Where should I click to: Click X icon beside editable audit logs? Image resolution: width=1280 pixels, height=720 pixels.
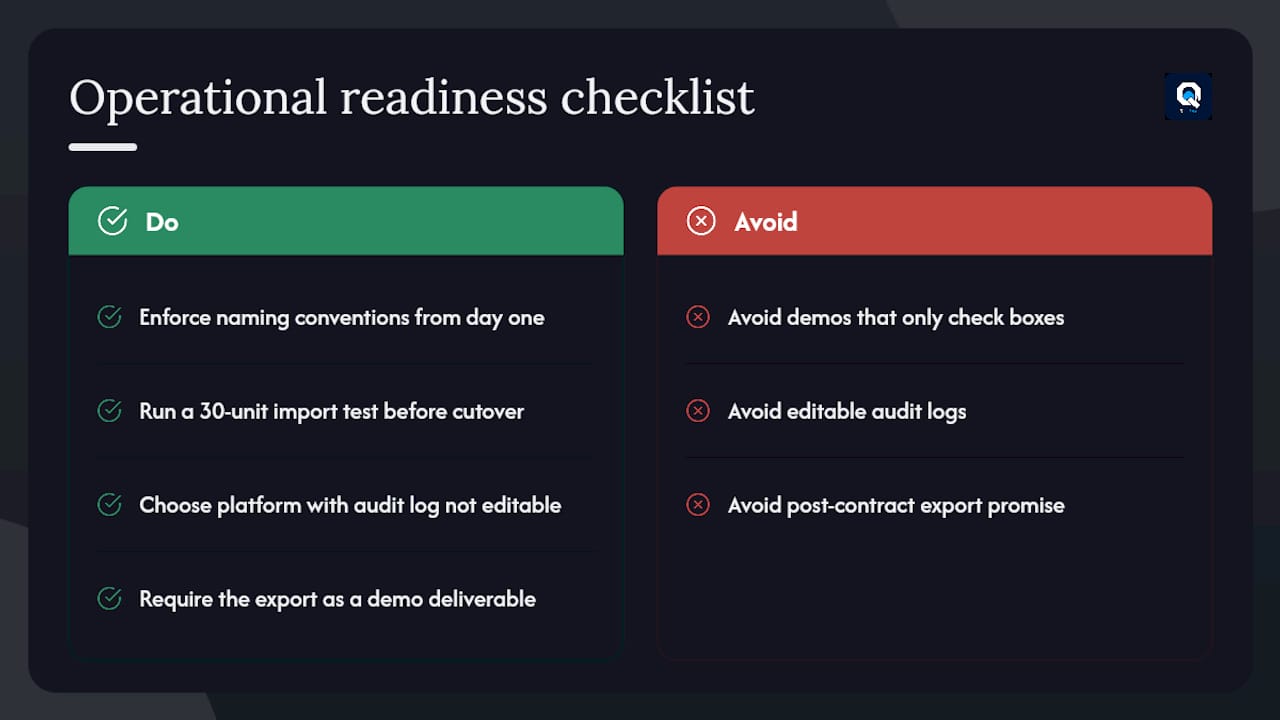click(698, 411)
